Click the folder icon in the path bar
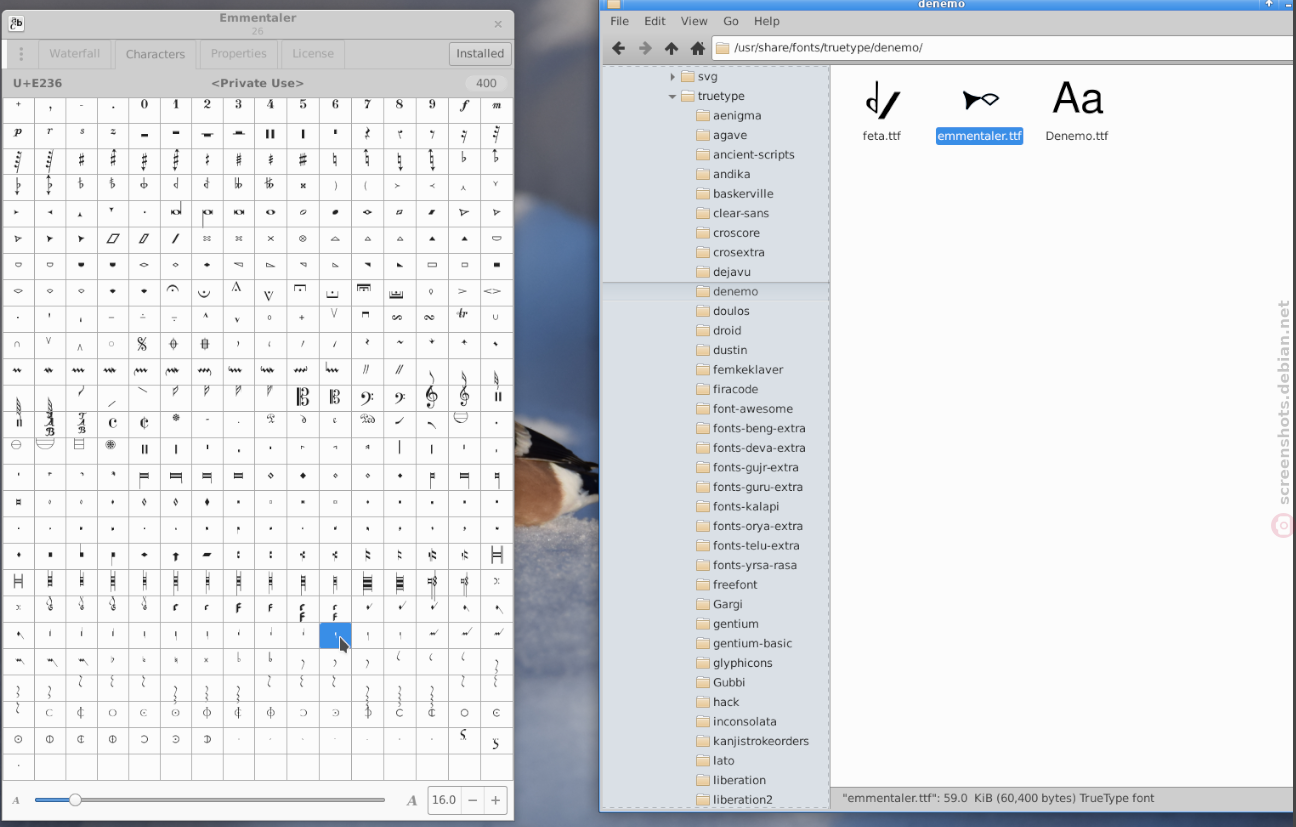1296x827 pixels. (722, 48)
